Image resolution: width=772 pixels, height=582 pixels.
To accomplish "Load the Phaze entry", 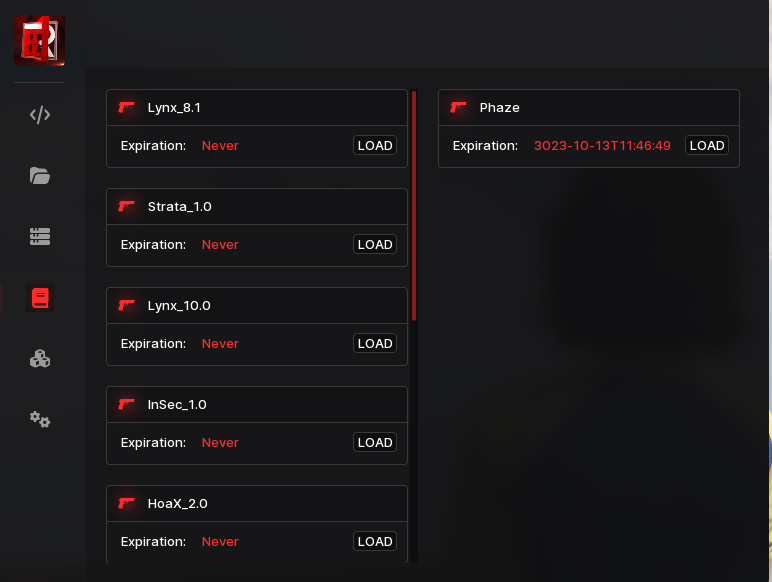I will pyautogui.click(x=707, y=145).
